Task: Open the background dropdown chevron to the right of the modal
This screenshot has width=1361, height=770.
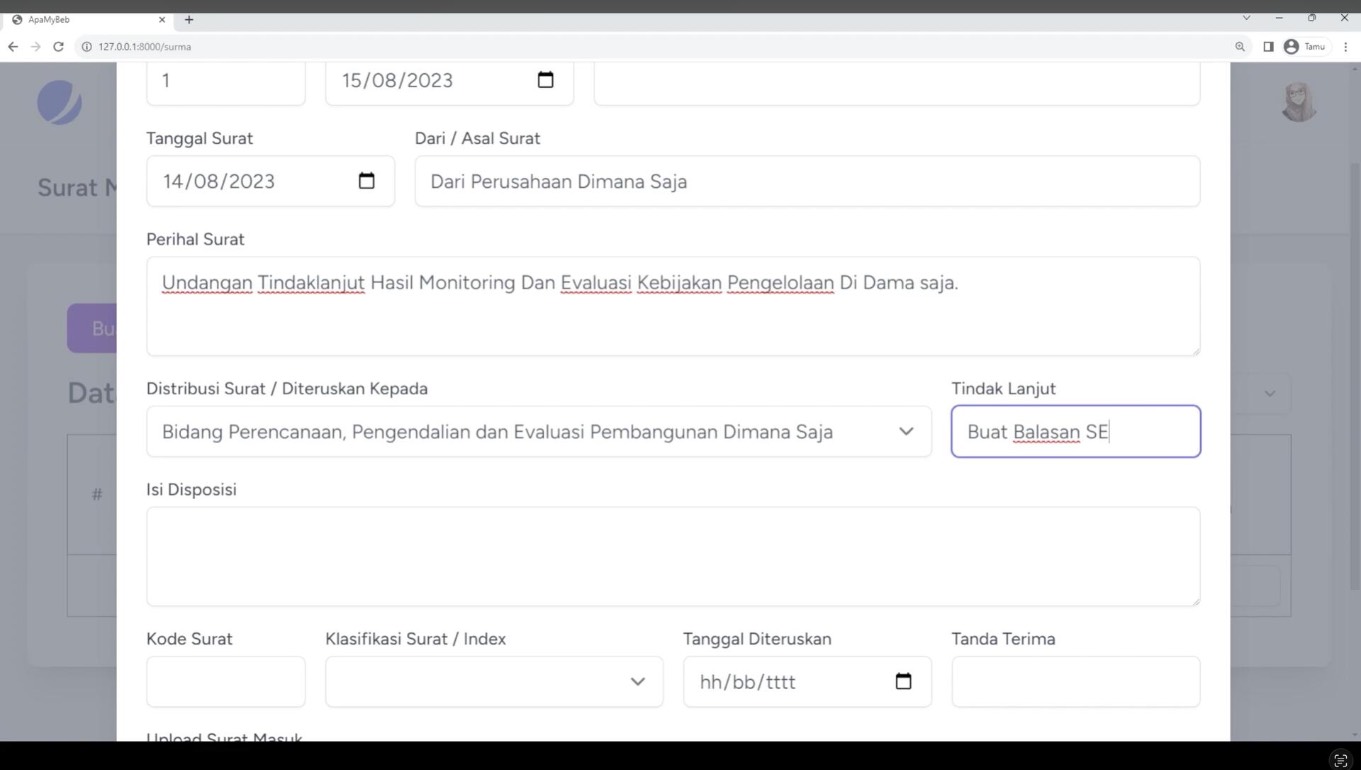Action: 1270,394
